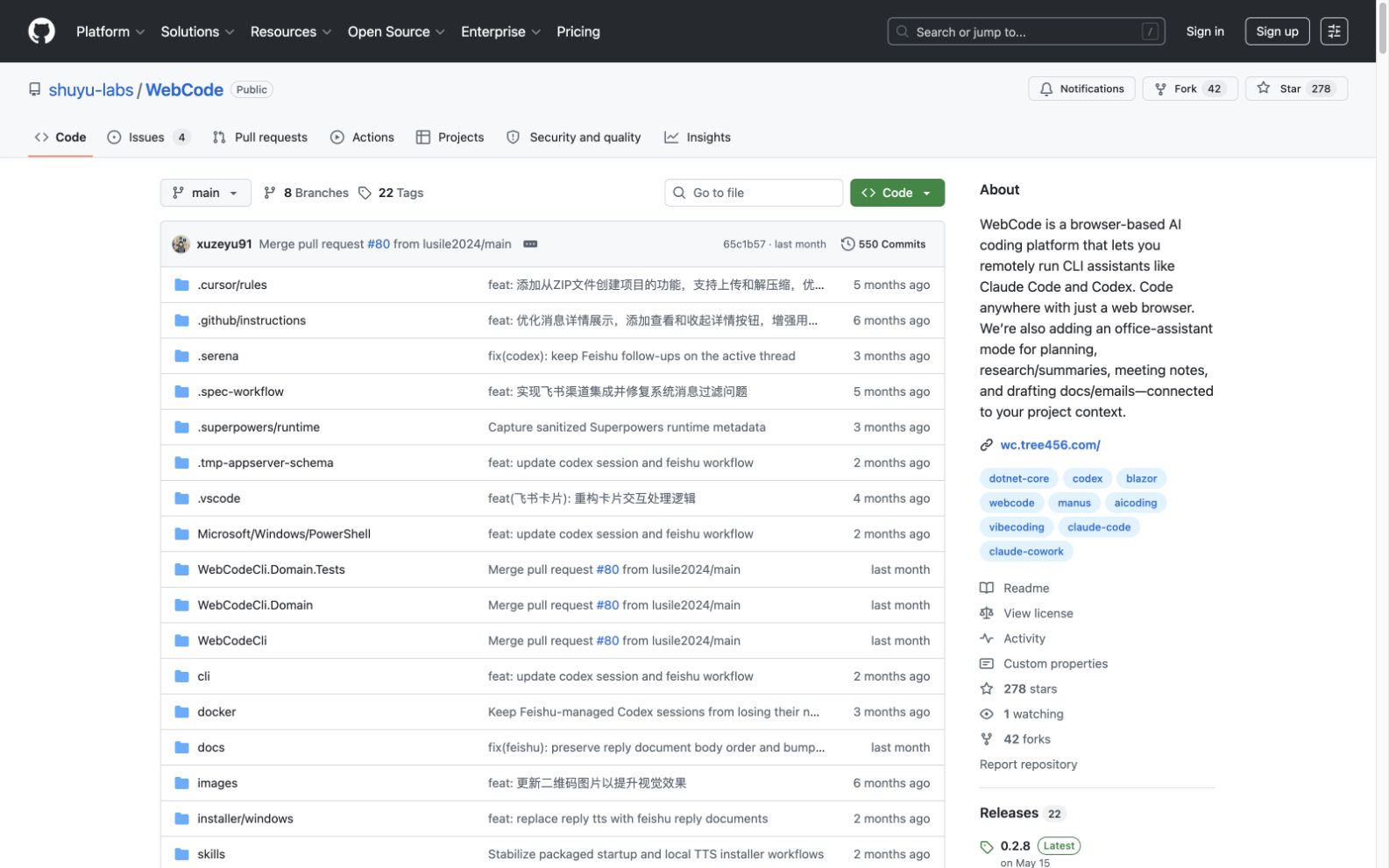The width and height of the screenshot is (1389, 868).
Task: Click the Star button for the repository
Action: pos(1296,88)
